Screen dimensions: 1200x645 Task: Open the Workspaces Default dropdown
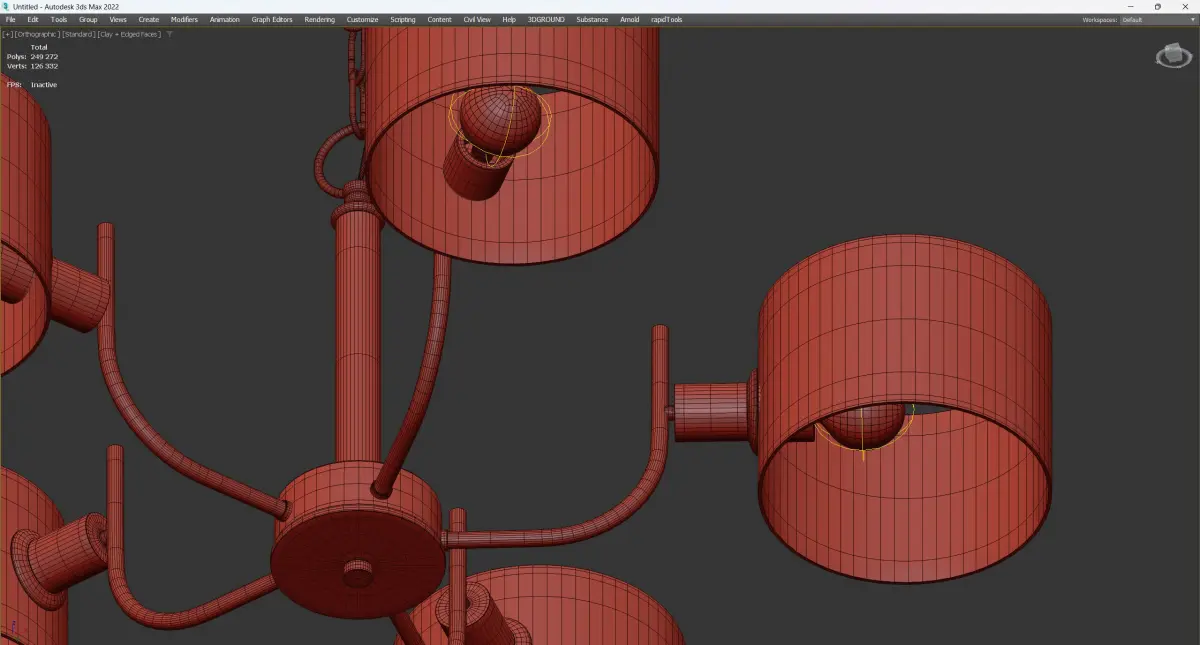click(x=1158, y=19)
